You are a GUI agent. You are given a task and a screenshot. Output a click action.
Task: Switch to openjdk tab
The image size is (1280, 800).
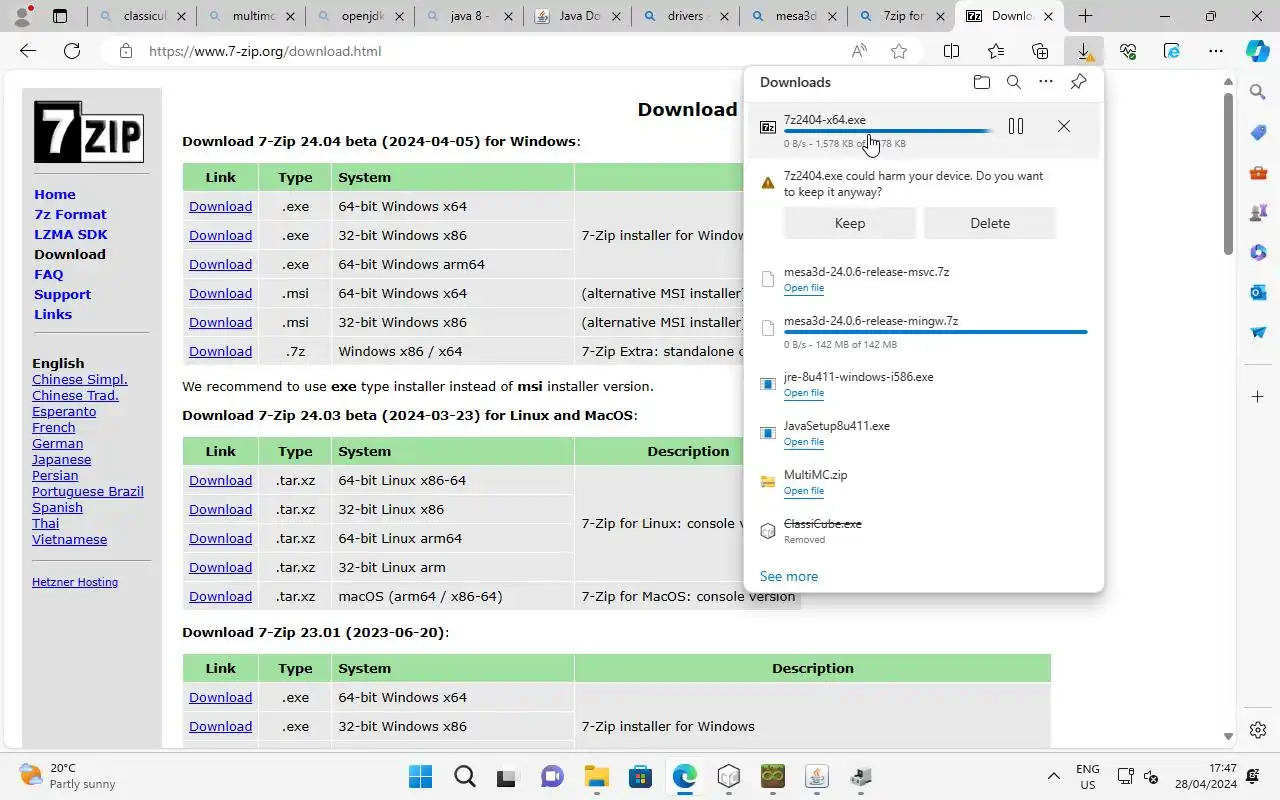click(360, 16)
